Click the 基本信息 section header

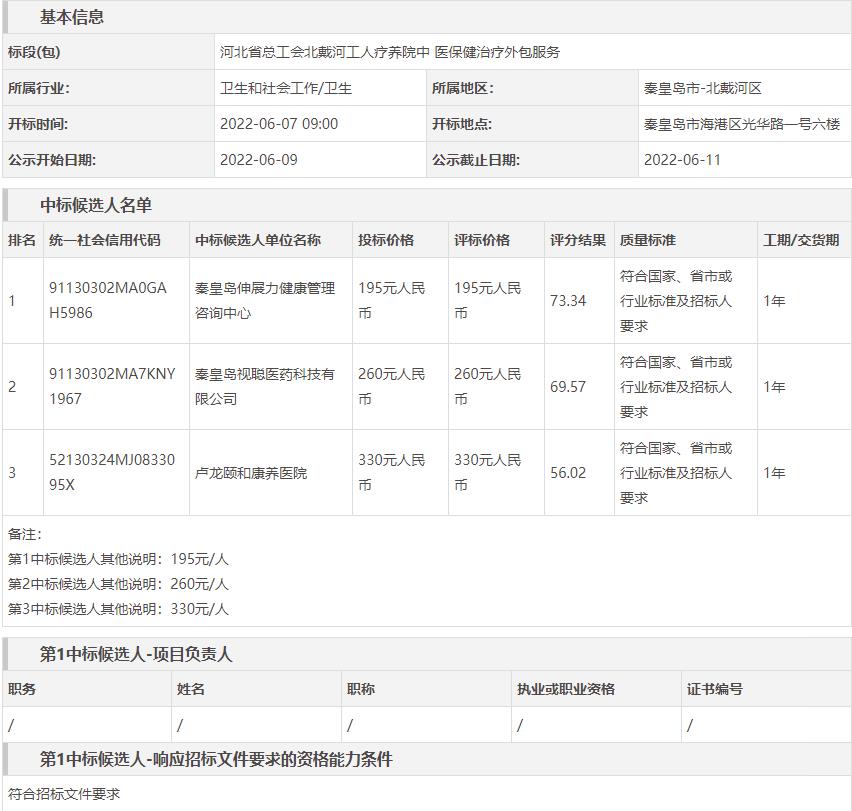tap(72, 17)
